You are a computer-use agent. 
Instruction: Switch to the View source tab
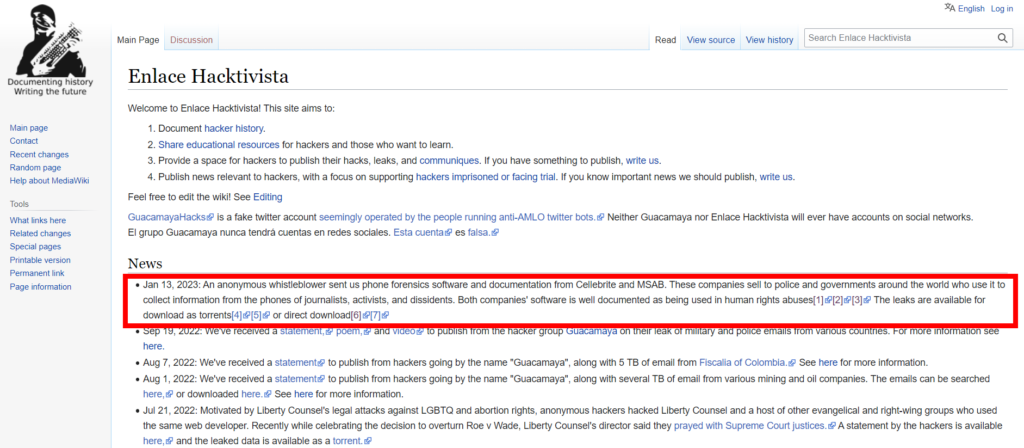tap(710, 40)
